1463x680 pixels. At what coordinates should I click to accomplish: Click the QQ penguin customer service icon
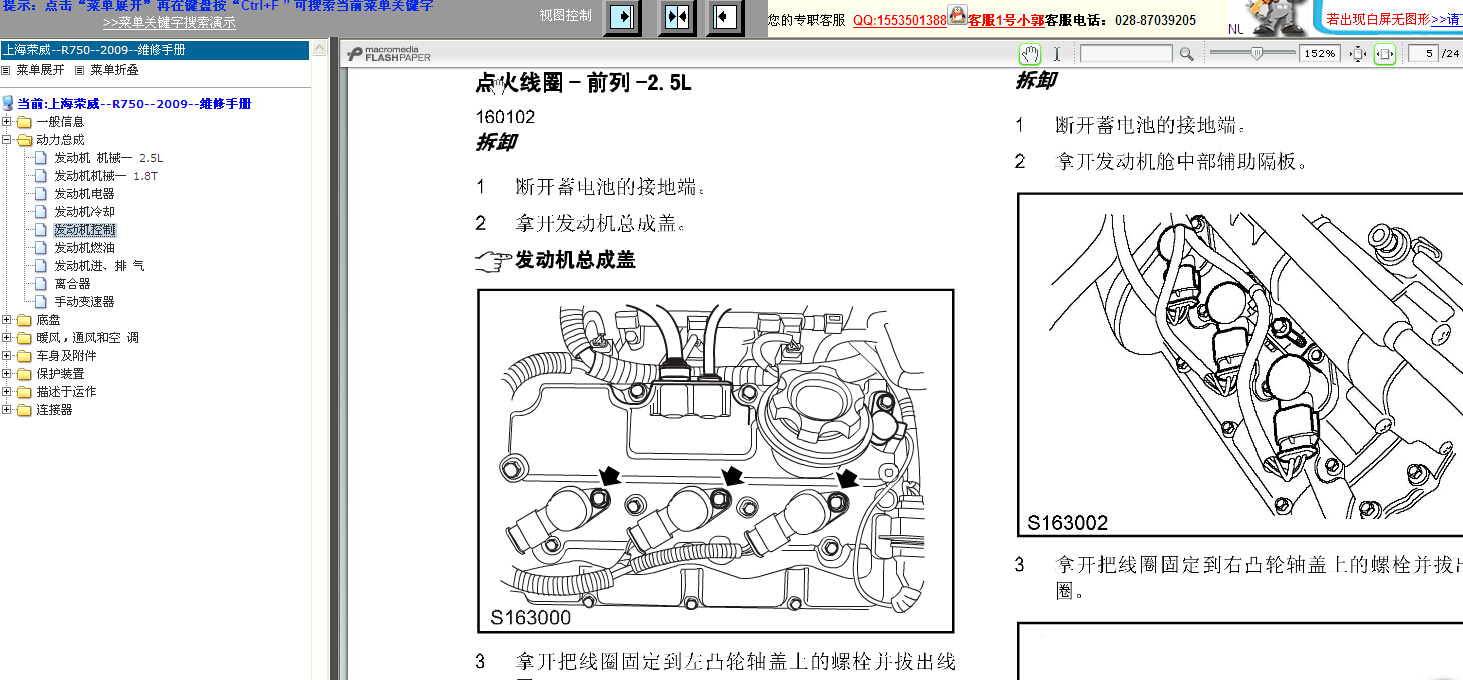tap(958, 15)
